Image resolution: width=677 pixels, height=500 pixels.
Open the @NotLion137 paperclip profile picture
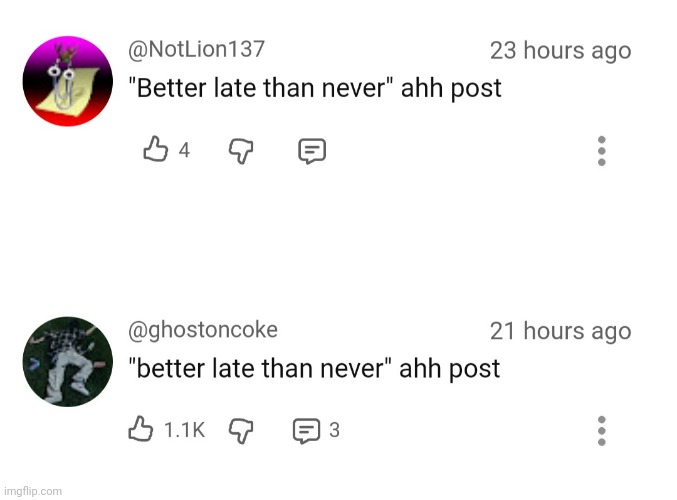67,82
